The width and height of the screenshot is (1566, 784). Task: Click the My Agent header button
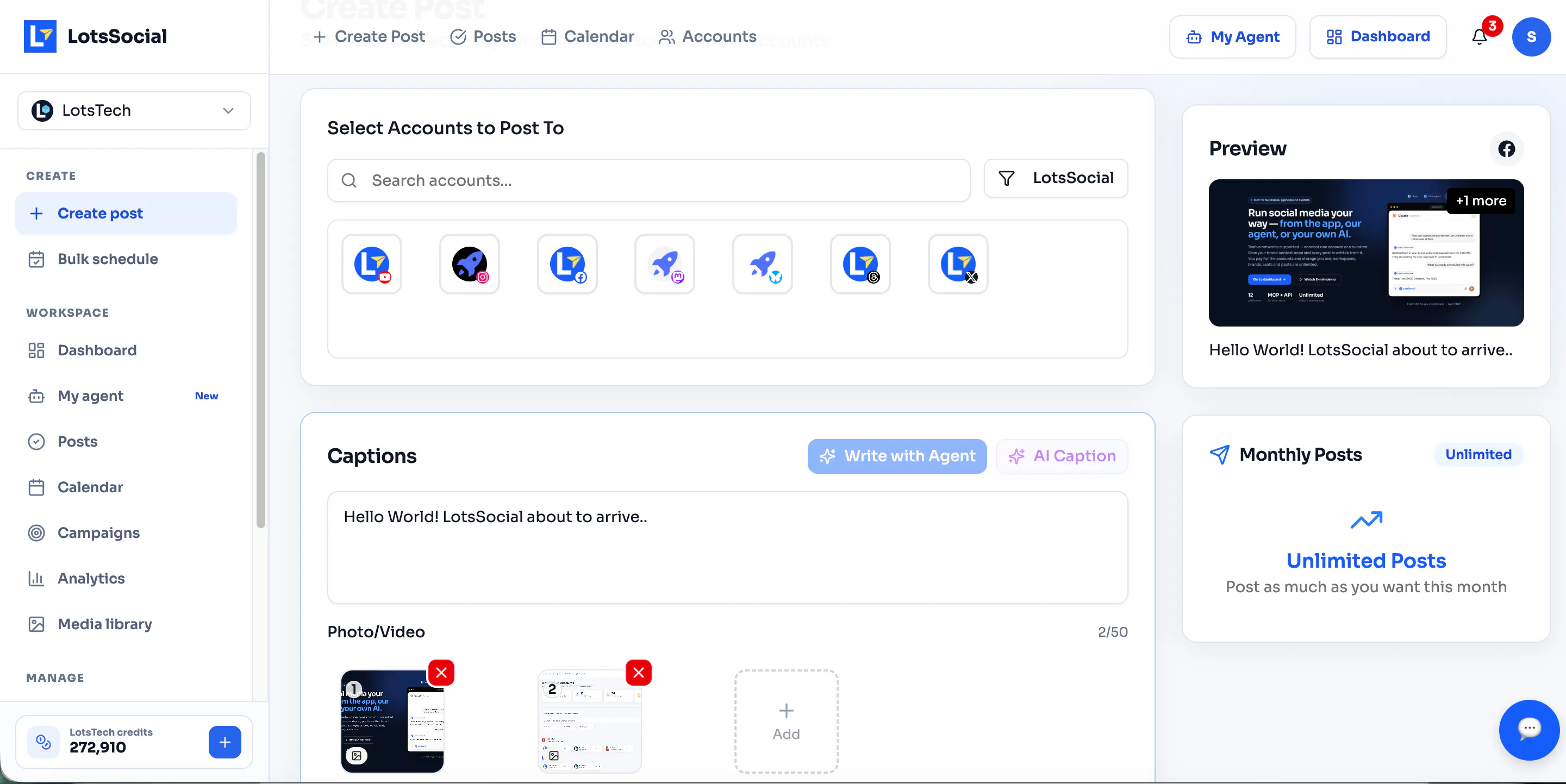(1232, 37)
